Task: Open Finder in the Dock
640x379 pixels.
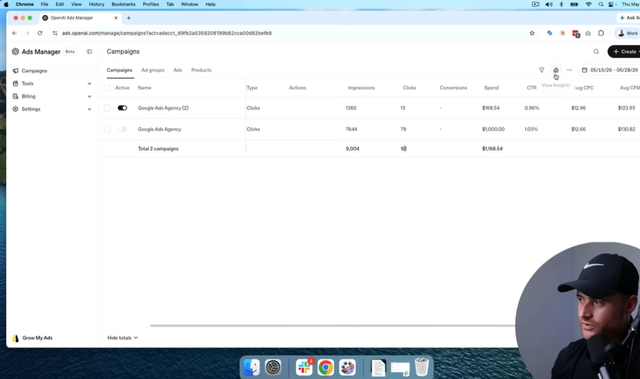Action: tap(251, 367)
